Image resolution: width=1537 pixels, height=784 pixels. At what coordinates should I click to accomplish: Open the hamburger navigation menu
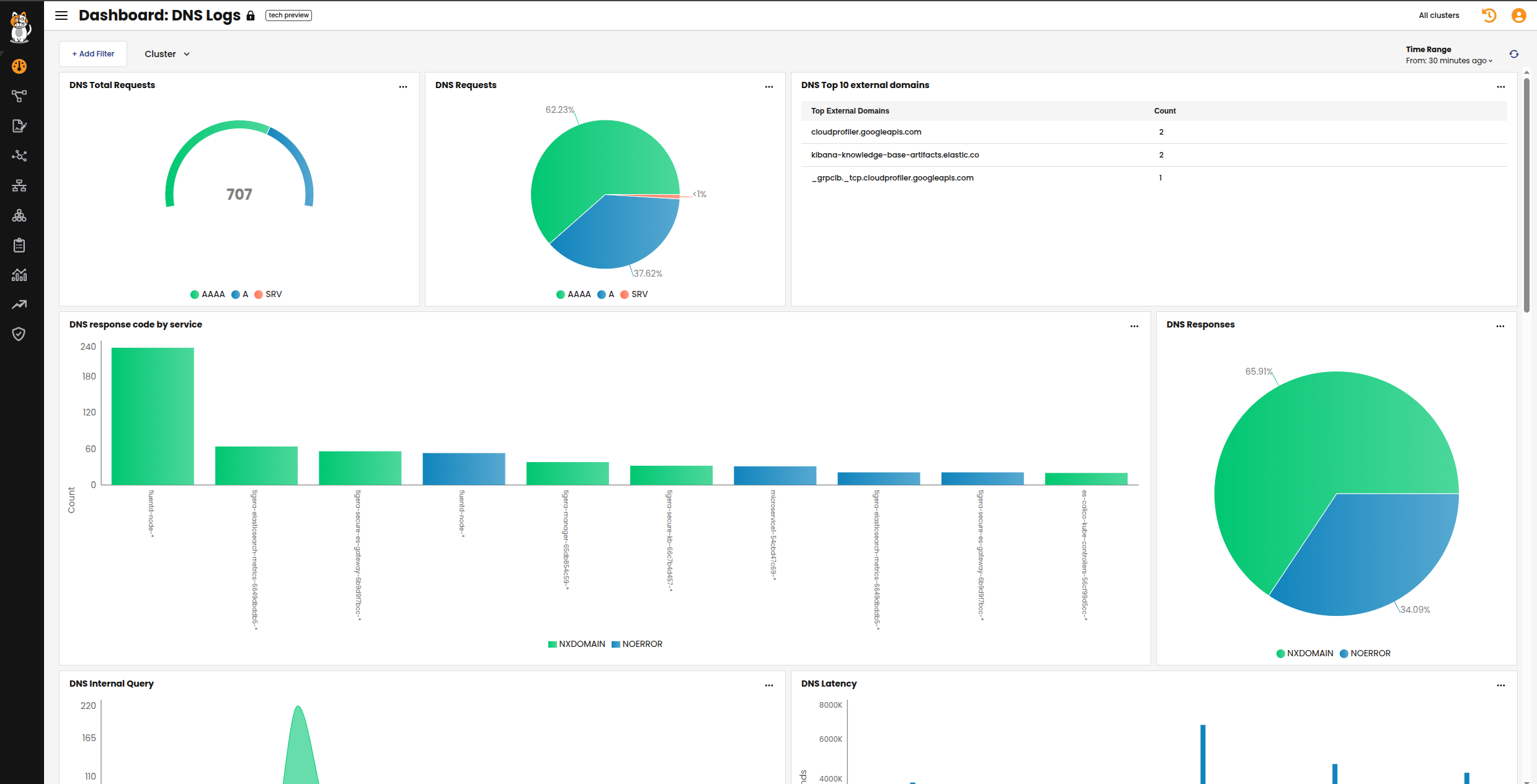click(61, 16)
